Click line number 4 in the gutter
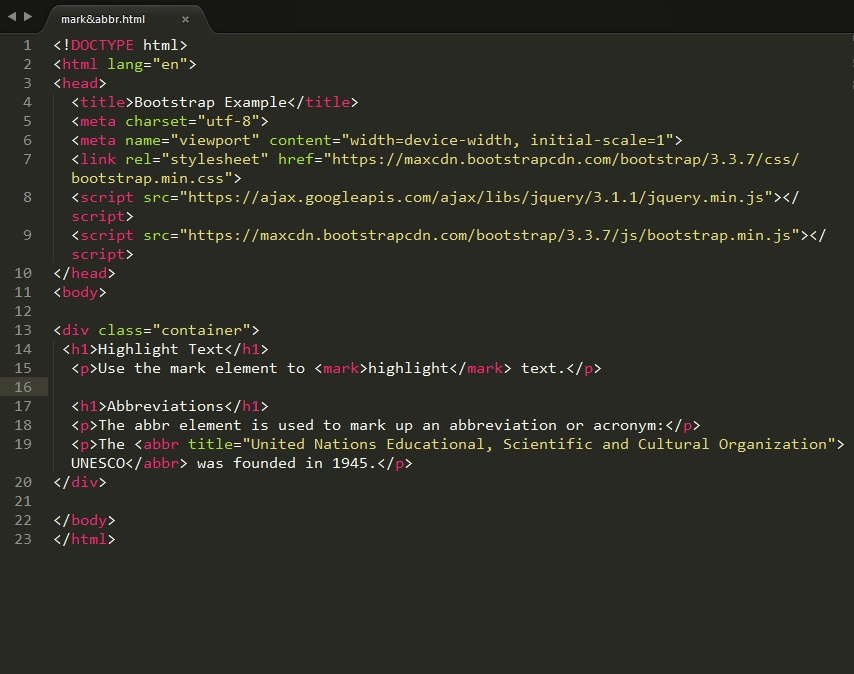Screen dimensions: 854x674 [27, 102]
